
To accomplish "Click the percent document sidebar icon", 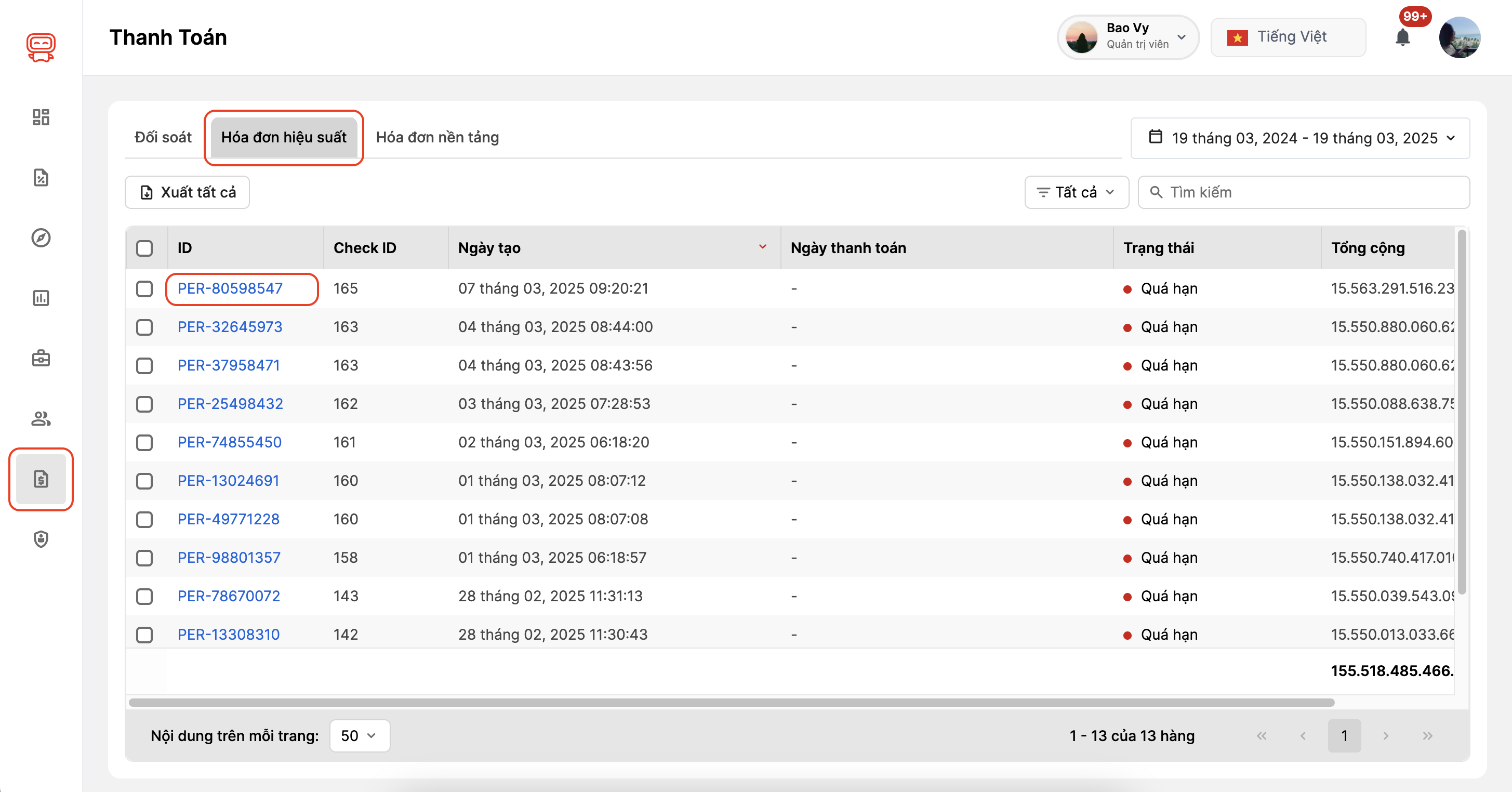I will click(x=41, y=177).
